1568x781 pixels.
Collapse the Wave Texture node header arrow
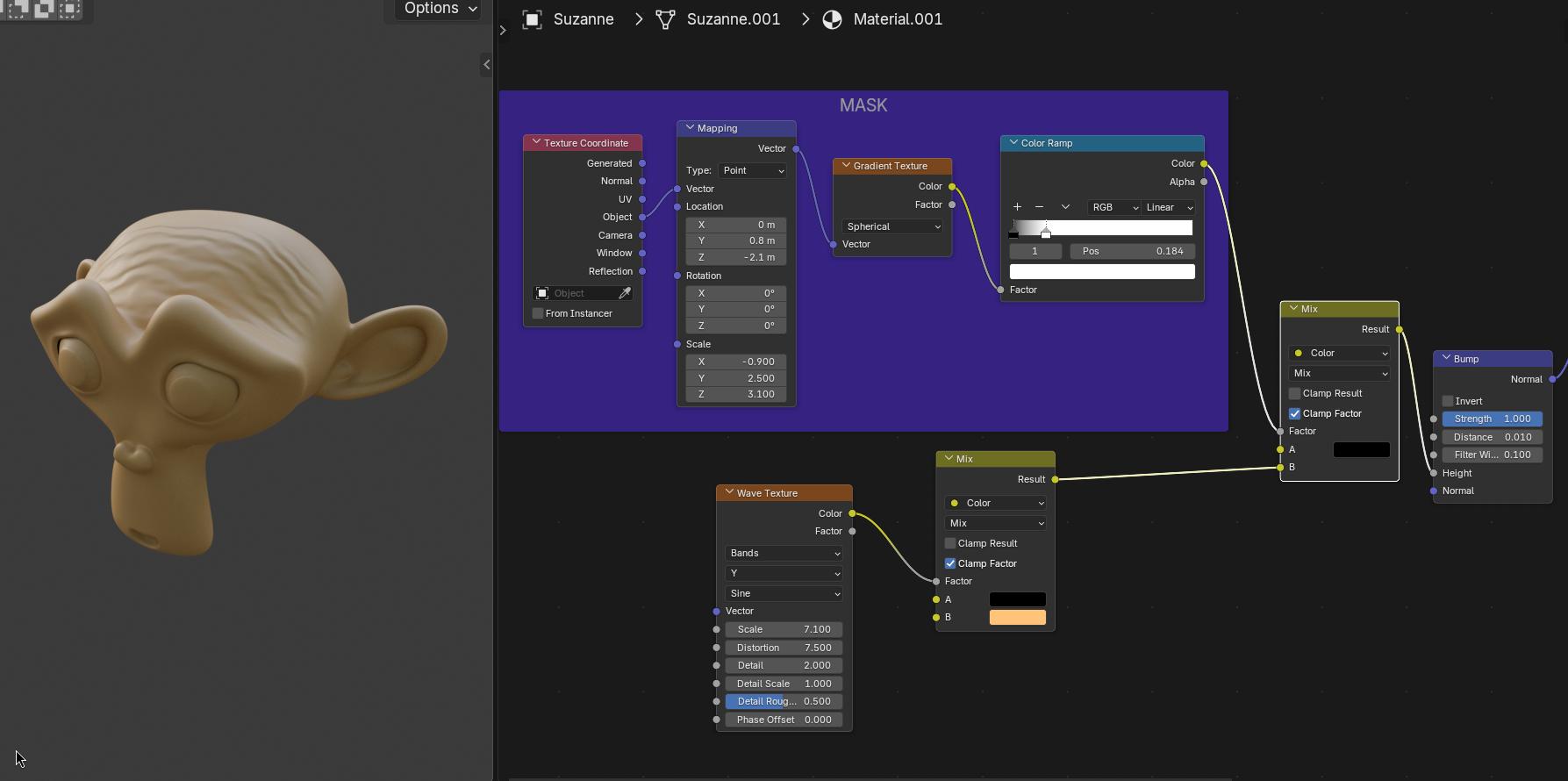point(729,492)
